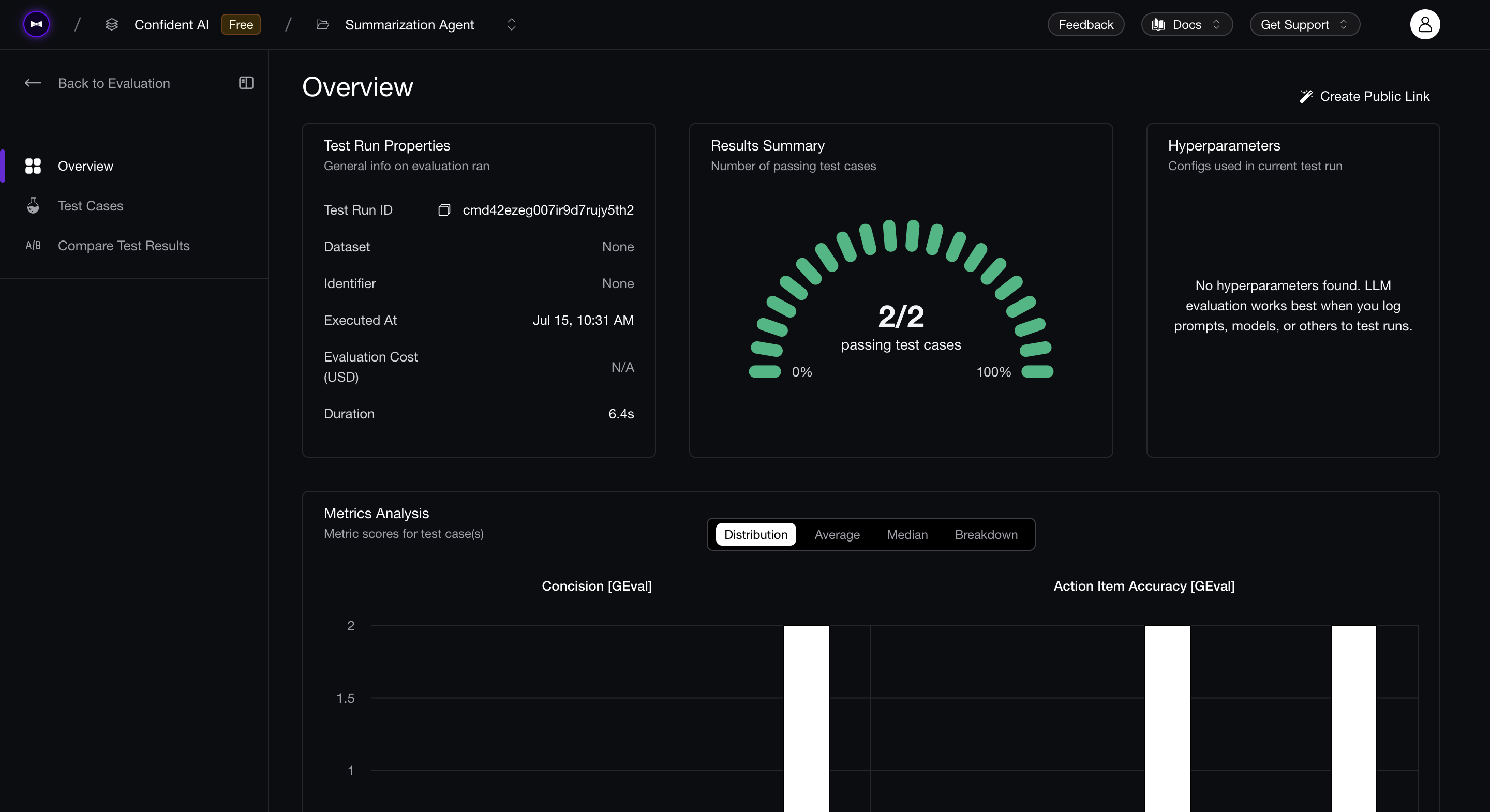Open the Feedback button
Image resolution: width=1490 pixels, height=812 pixels.
1086,24
